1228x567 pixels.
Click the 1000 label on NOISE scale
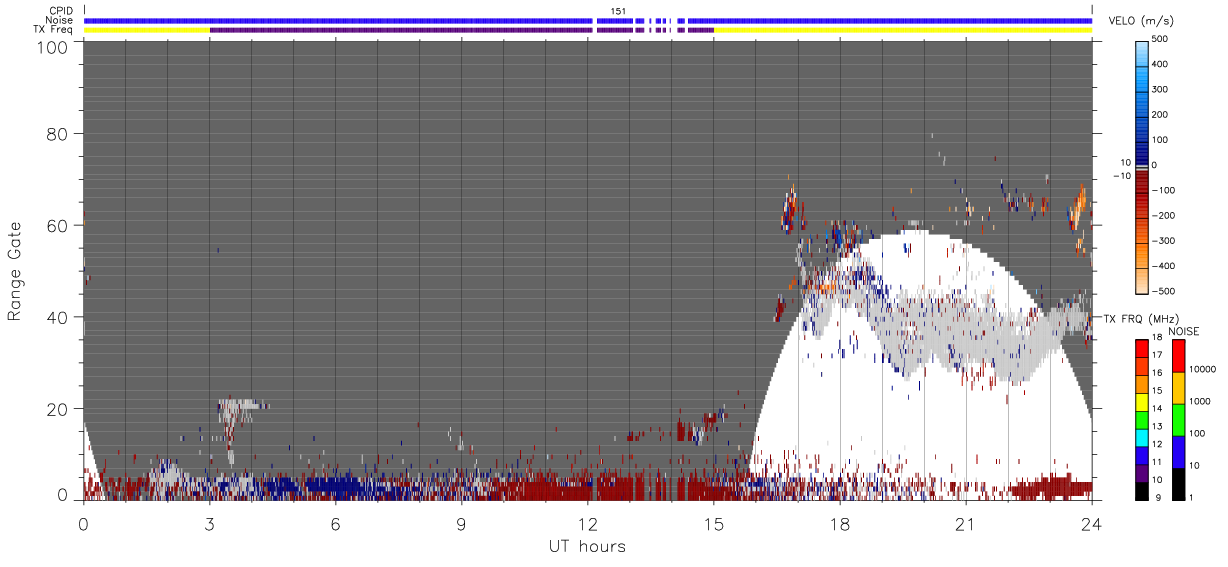pos(1198,401)
